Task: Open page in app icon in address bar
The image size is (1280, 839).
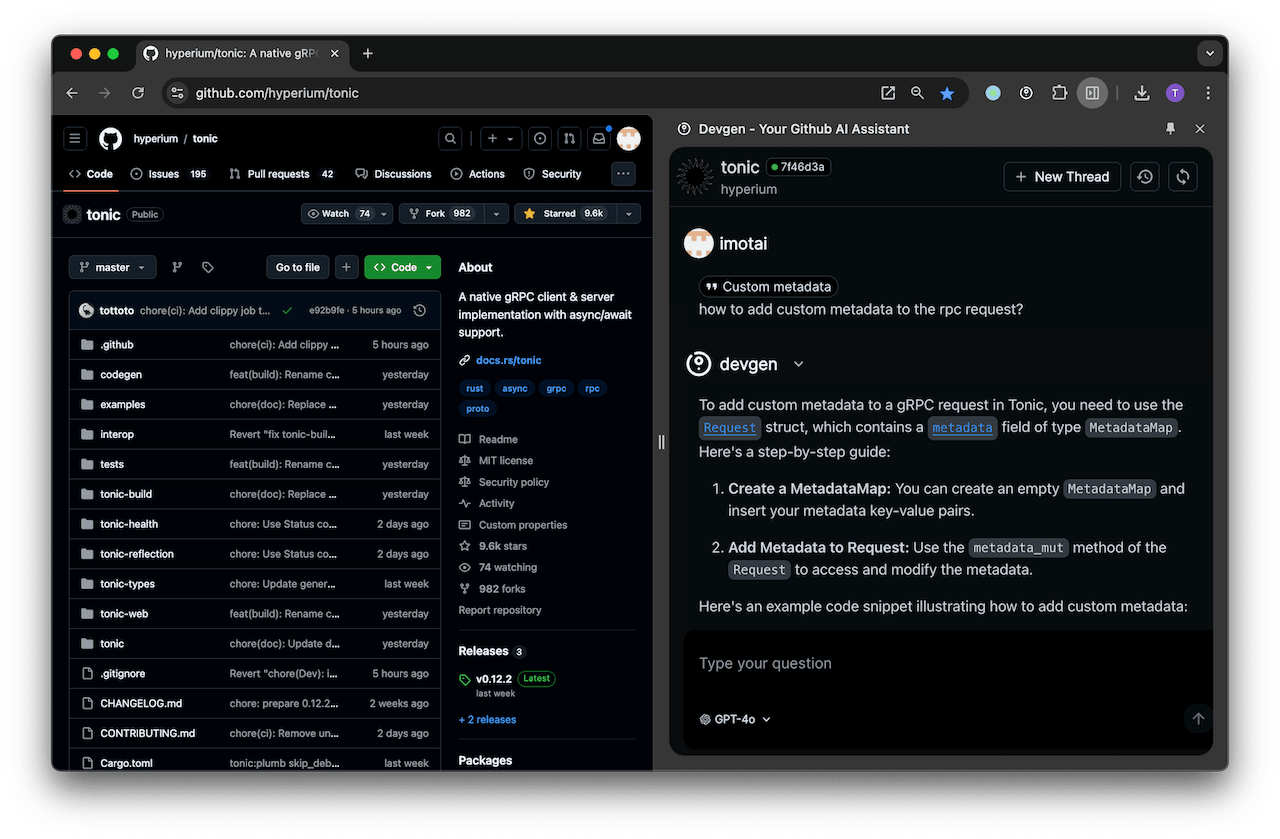Action: 887,93
